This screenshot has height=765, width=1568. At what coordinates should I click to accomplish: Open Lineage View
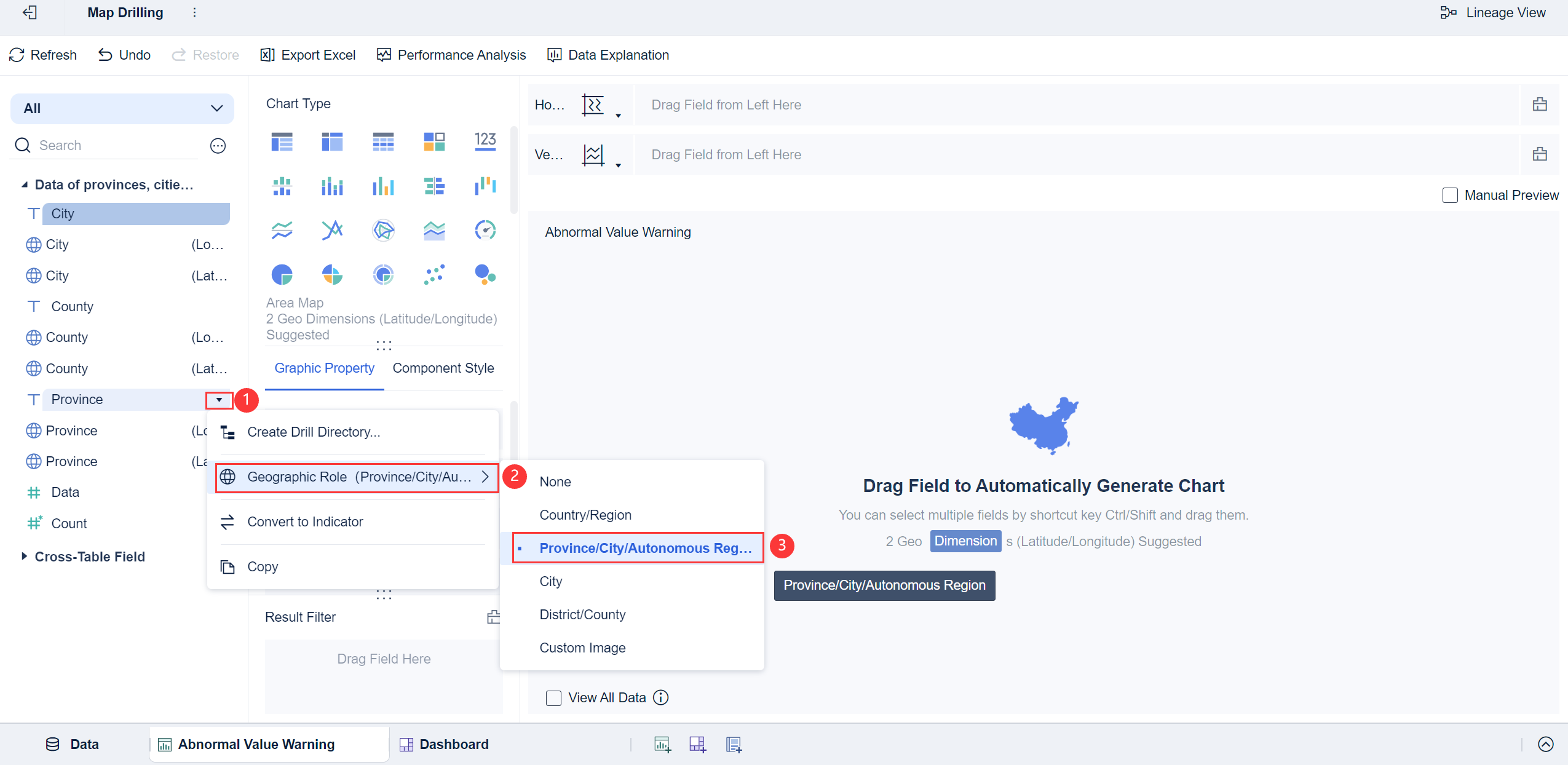[x=1493, y=13]
